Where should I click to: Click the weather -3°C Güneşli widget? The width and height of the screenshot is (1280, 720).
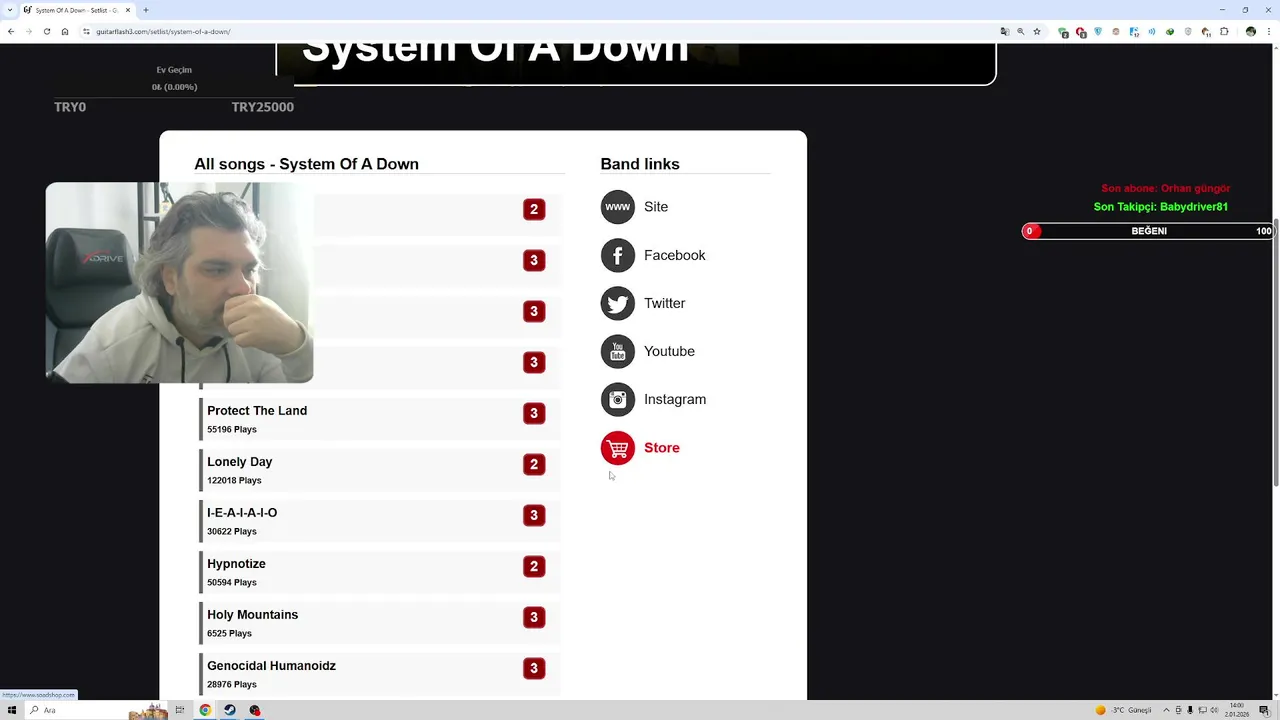[1124, 710]
